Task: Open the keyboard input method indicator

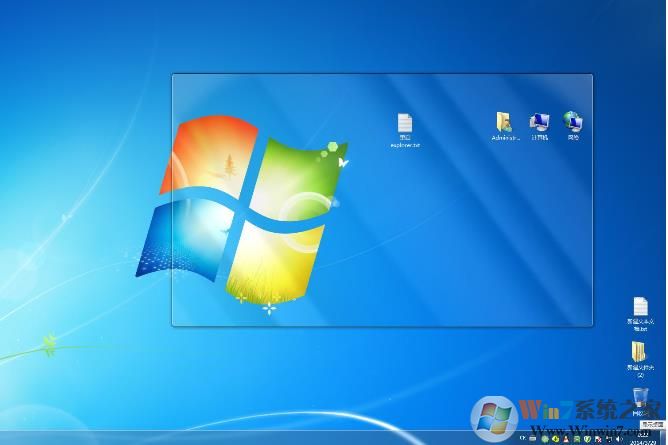Action: pos(532,439)
